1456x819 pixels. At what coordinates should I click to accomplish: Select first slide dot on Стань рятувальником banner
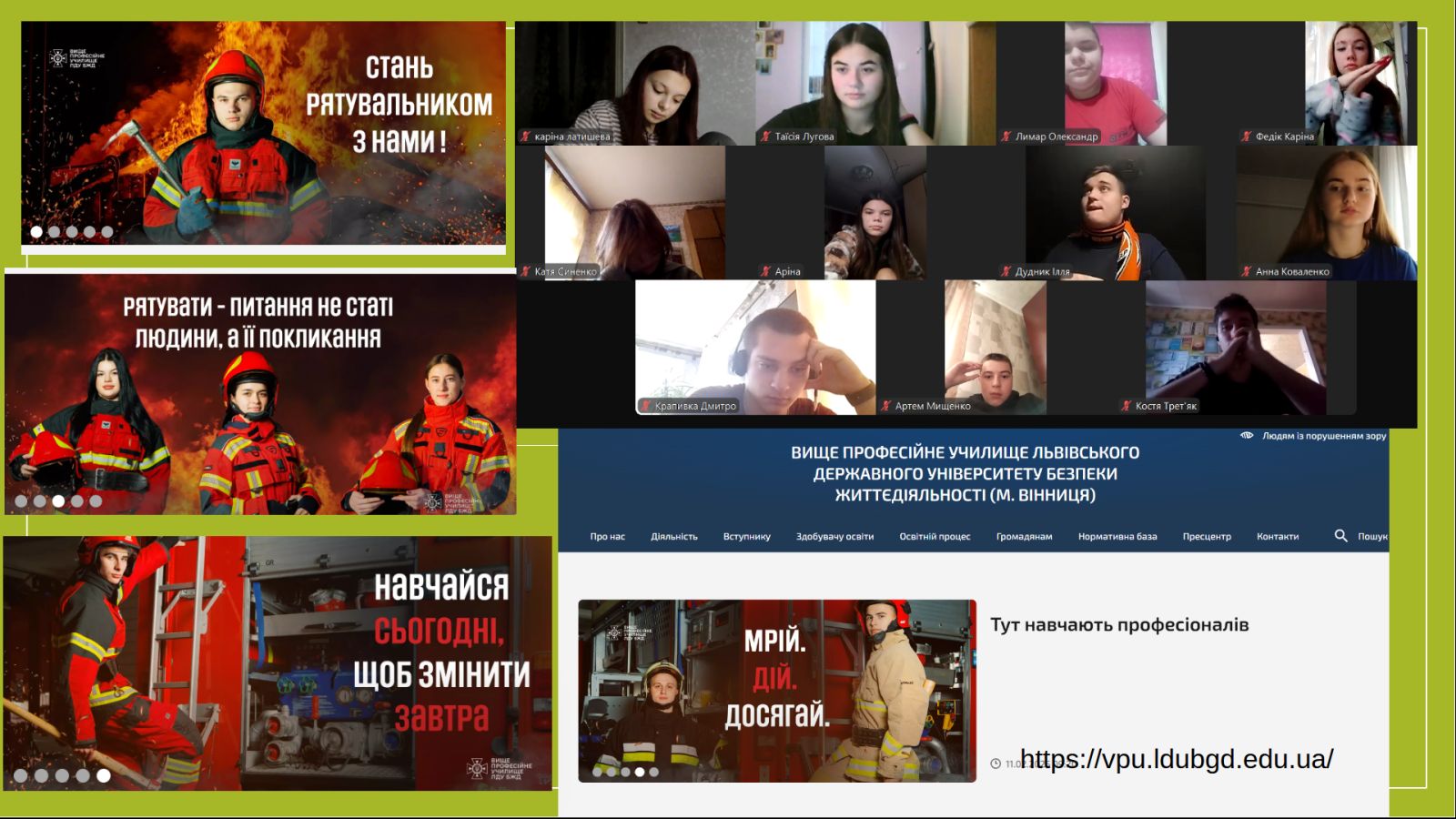coord(36,232)
